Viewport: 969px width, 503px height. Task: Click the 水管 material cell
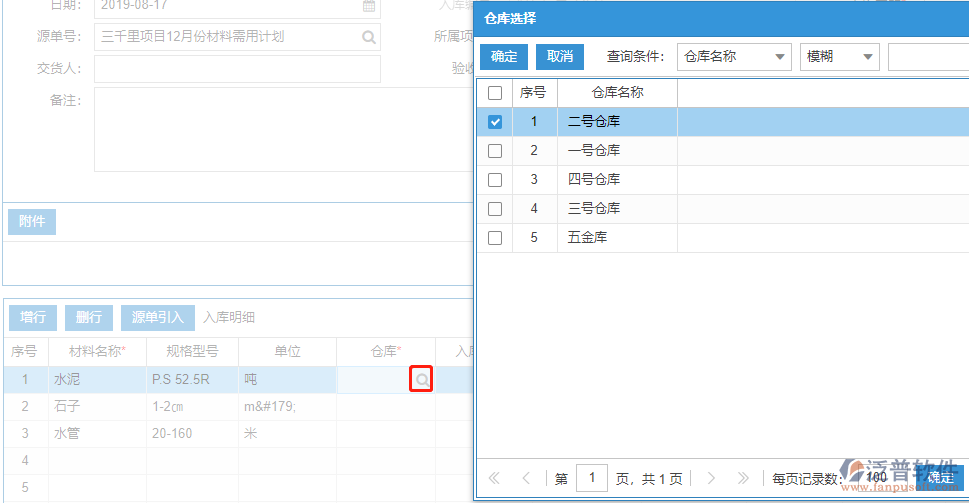(98, 434)
